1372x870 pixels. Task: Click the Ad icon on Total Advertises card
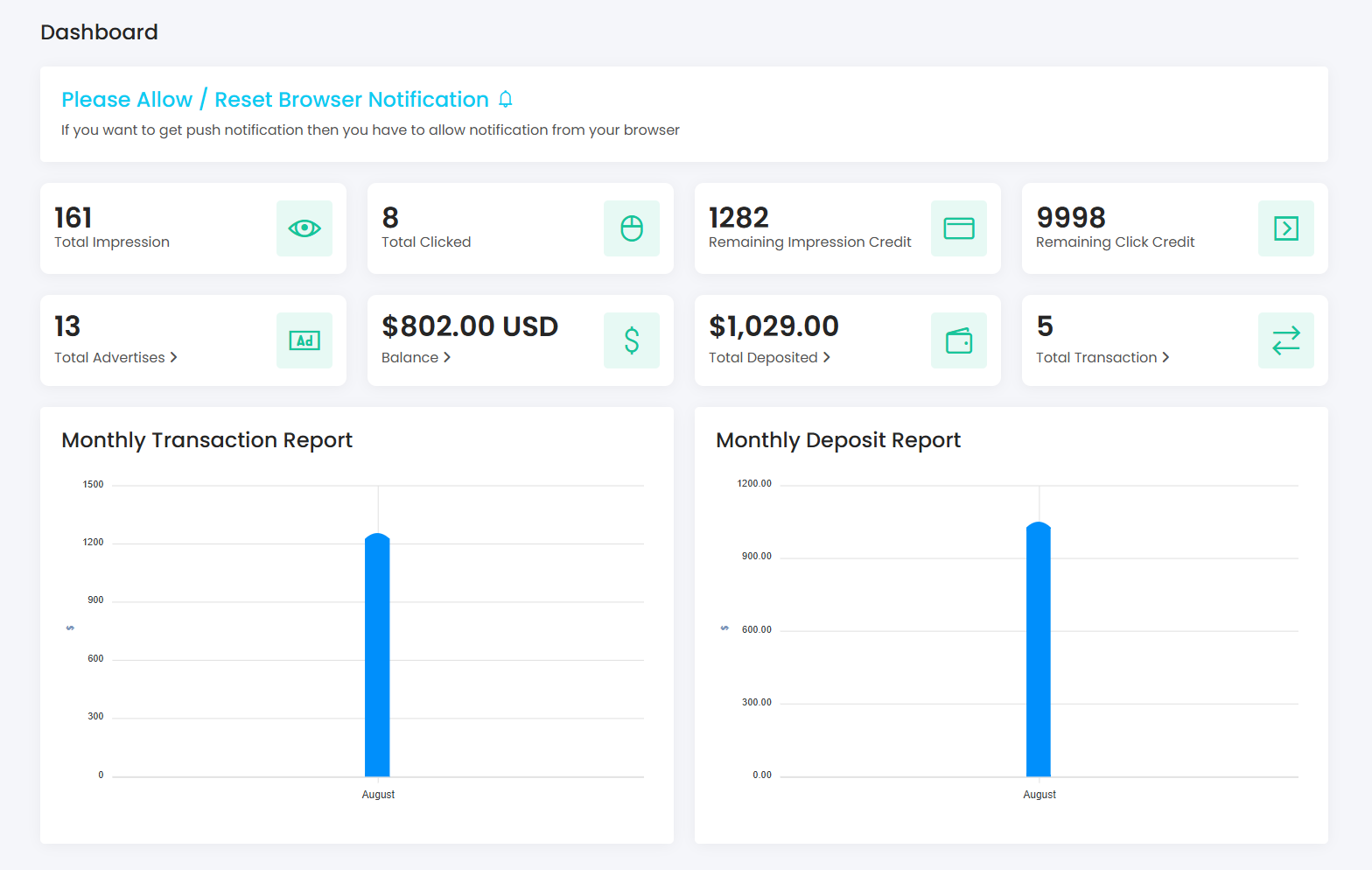pyautogui.click(x=304, y=340)
